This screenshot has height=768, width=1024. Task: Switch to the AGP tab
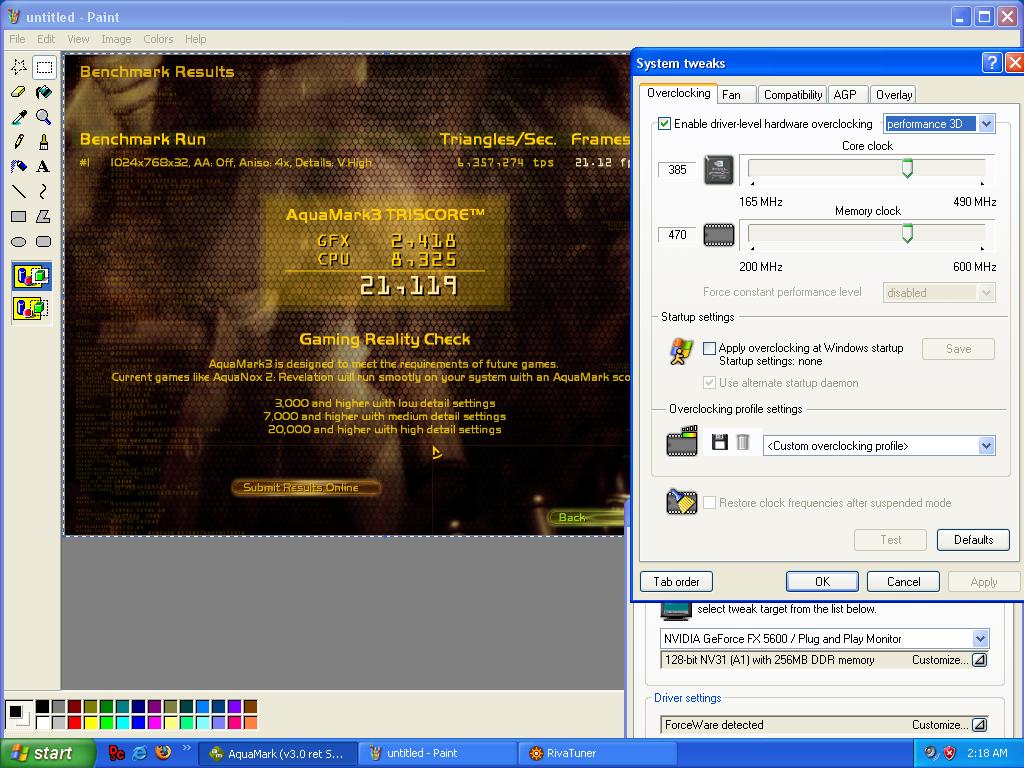click(x=848, y=95)
